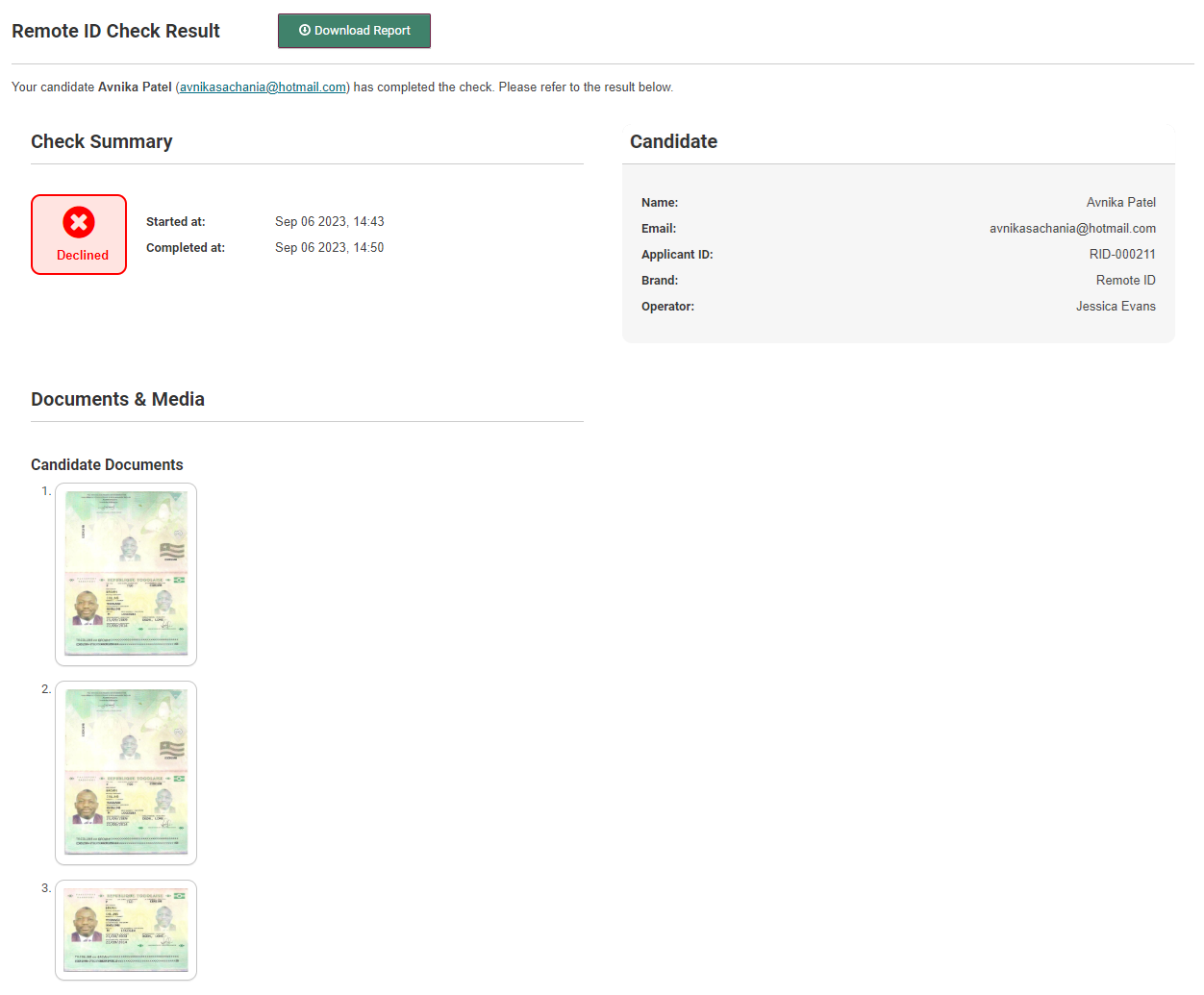
Task: Open candidate document thumbnail 2
Action: [x=126, y=773]
